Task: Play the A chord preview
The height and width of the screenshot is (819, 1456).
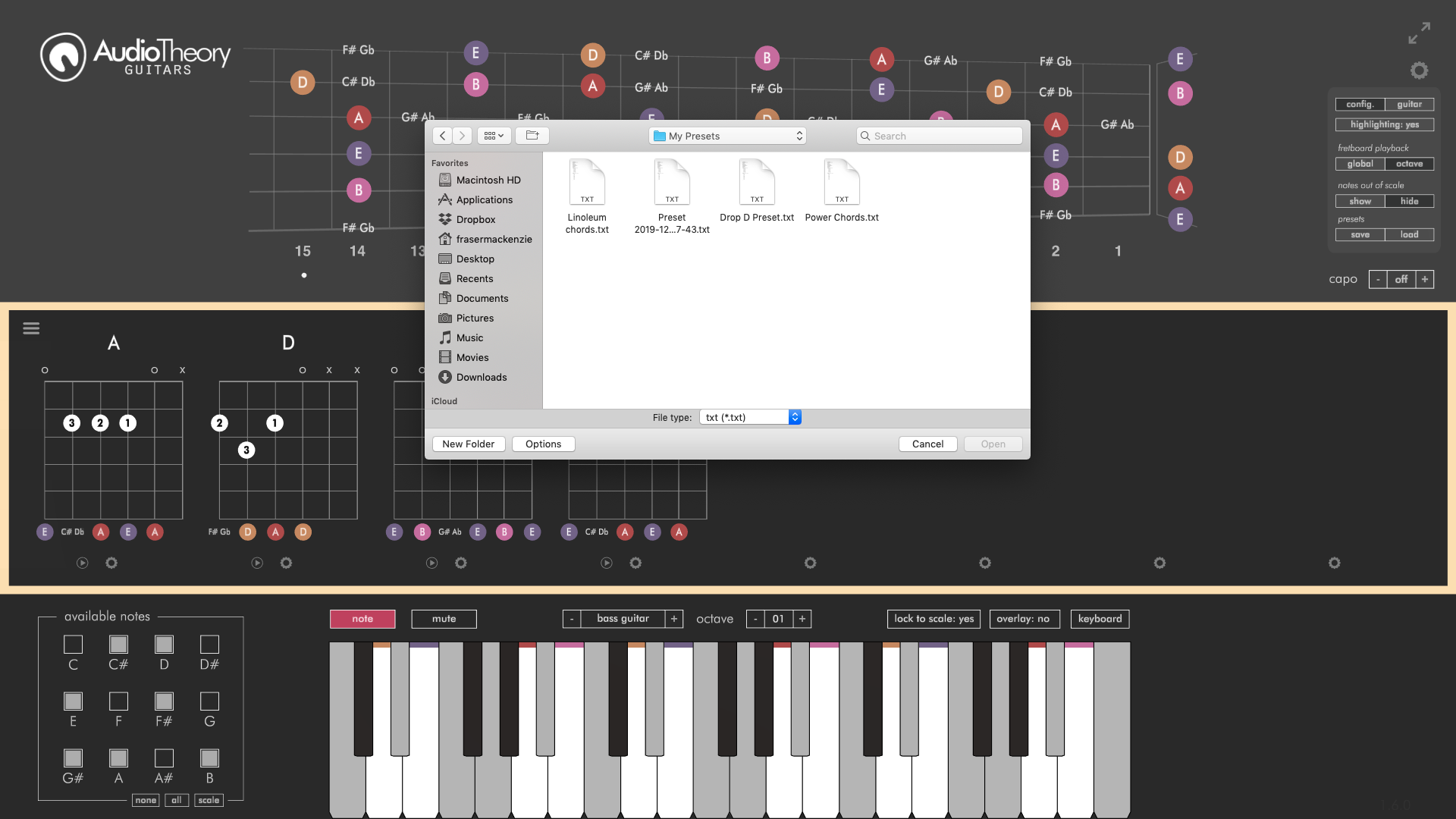Action: [x=83, y=563]
